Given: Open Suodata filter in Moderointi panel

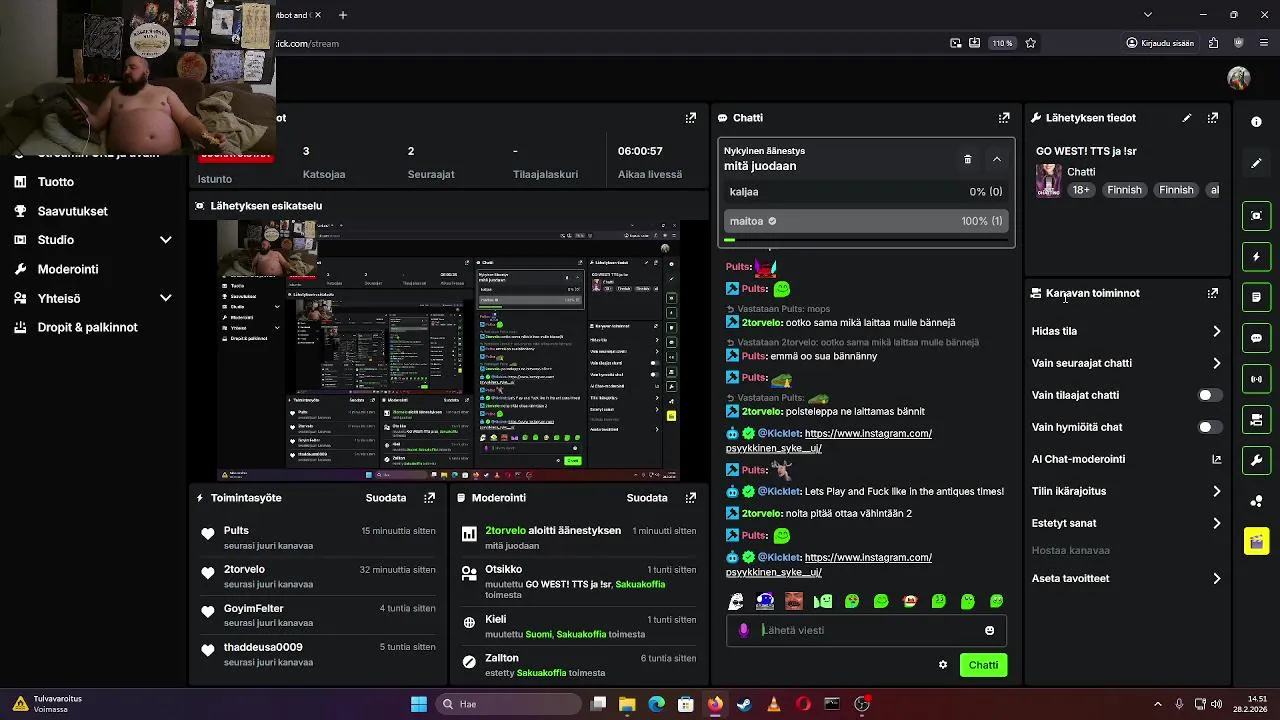Looking at the screenshot, I should pos(647,498).
